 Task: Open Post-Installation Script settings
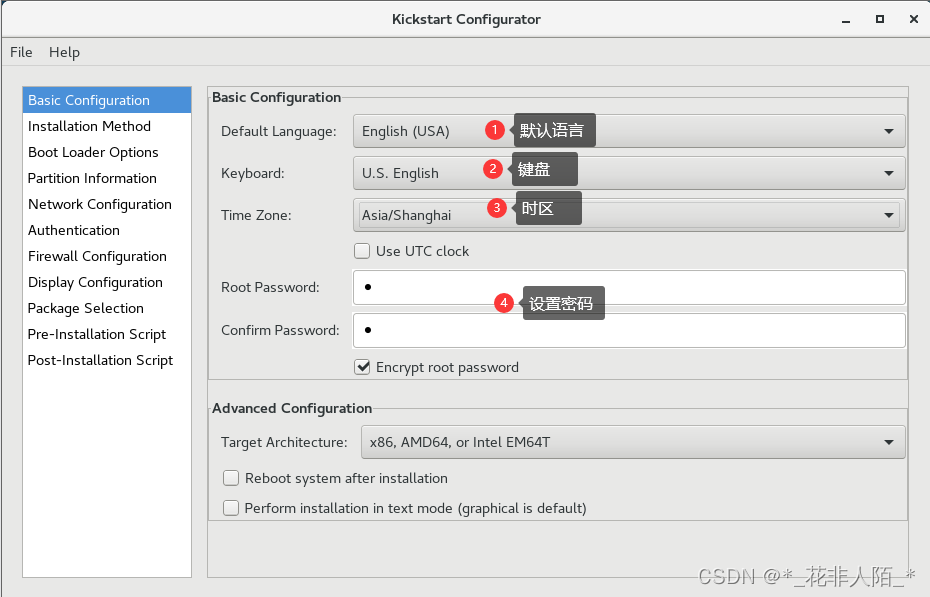coord(100,360)
